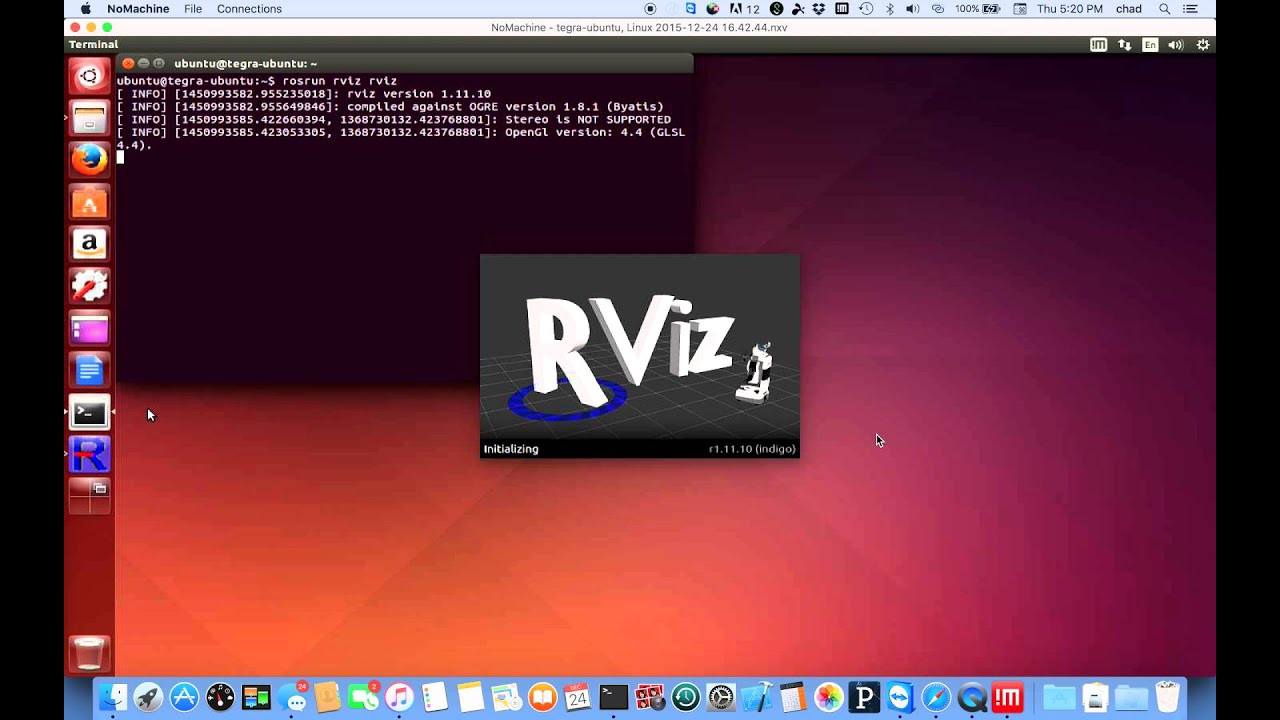Open macOS Notification Center

point(1190,9)
